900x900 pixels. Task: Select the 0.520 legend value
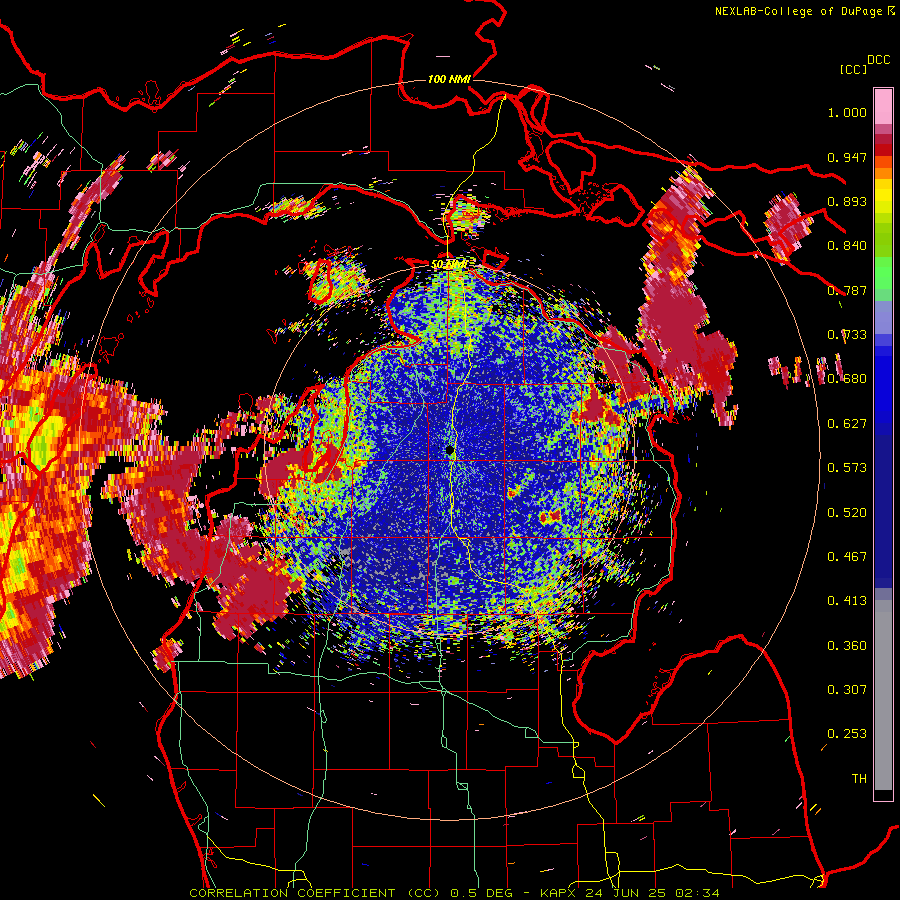coord(847,513)
